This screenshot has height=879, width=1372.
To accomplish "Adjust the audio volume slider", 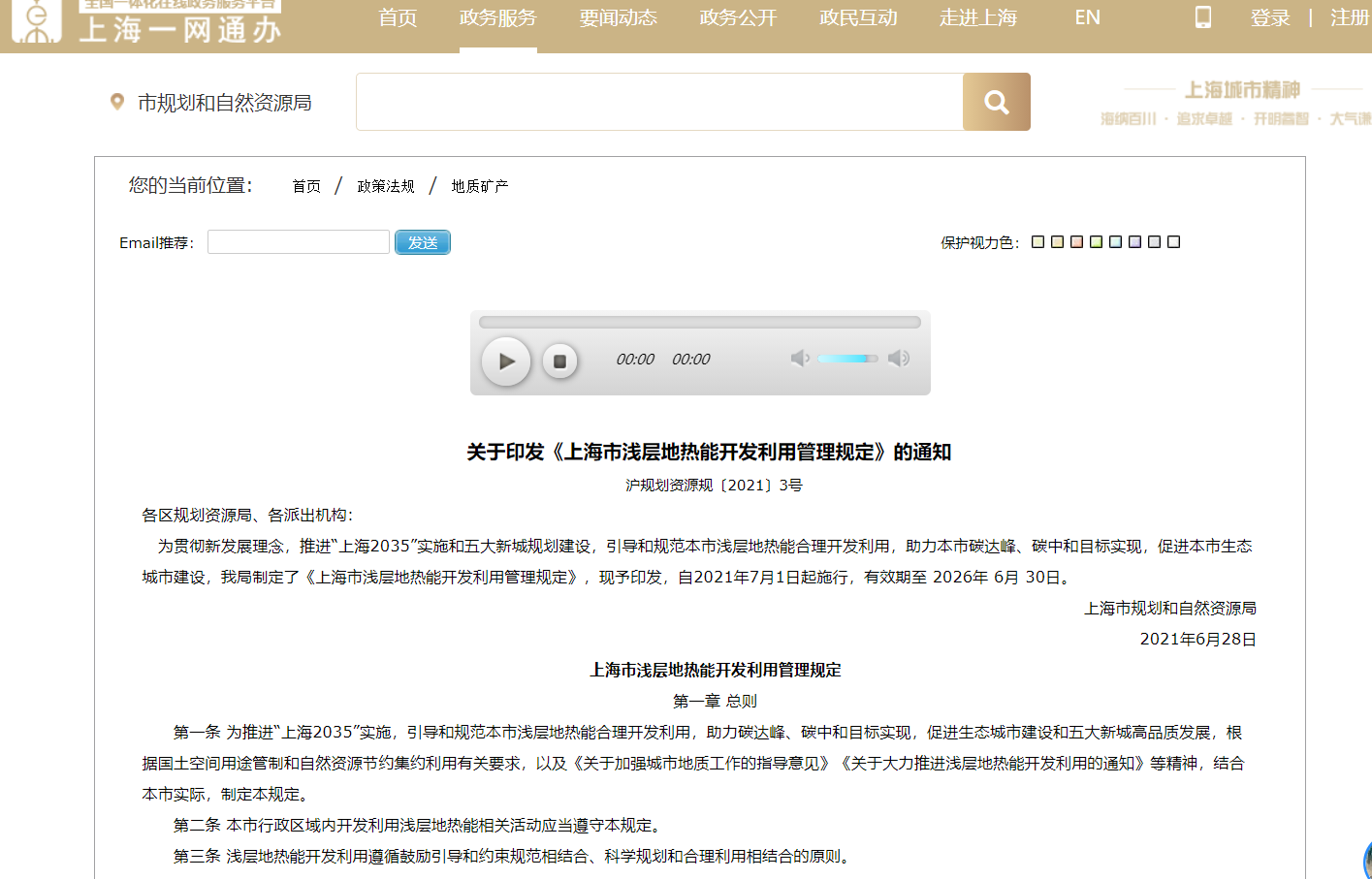I will click(x=847, y=359).
